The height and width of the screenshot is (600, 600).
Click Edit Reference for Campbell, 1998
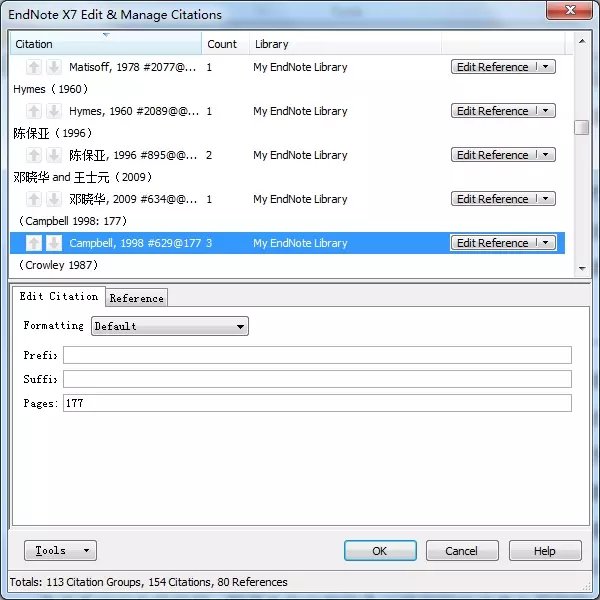pos(494,243)
